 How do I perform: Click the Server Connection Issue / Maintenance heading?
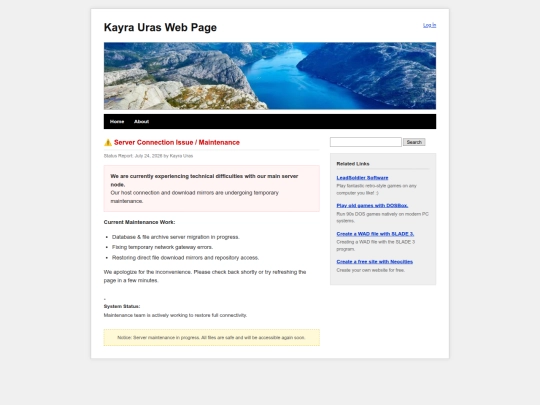click(x=177, y=142)
